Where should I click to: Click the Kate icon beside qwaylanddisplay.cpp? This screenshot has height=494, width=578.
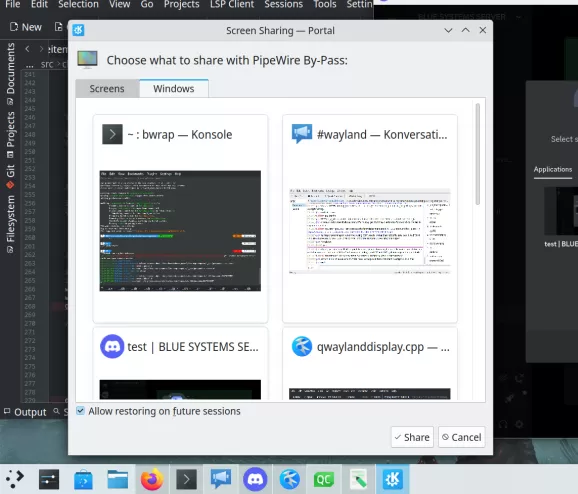pos(302,347)
